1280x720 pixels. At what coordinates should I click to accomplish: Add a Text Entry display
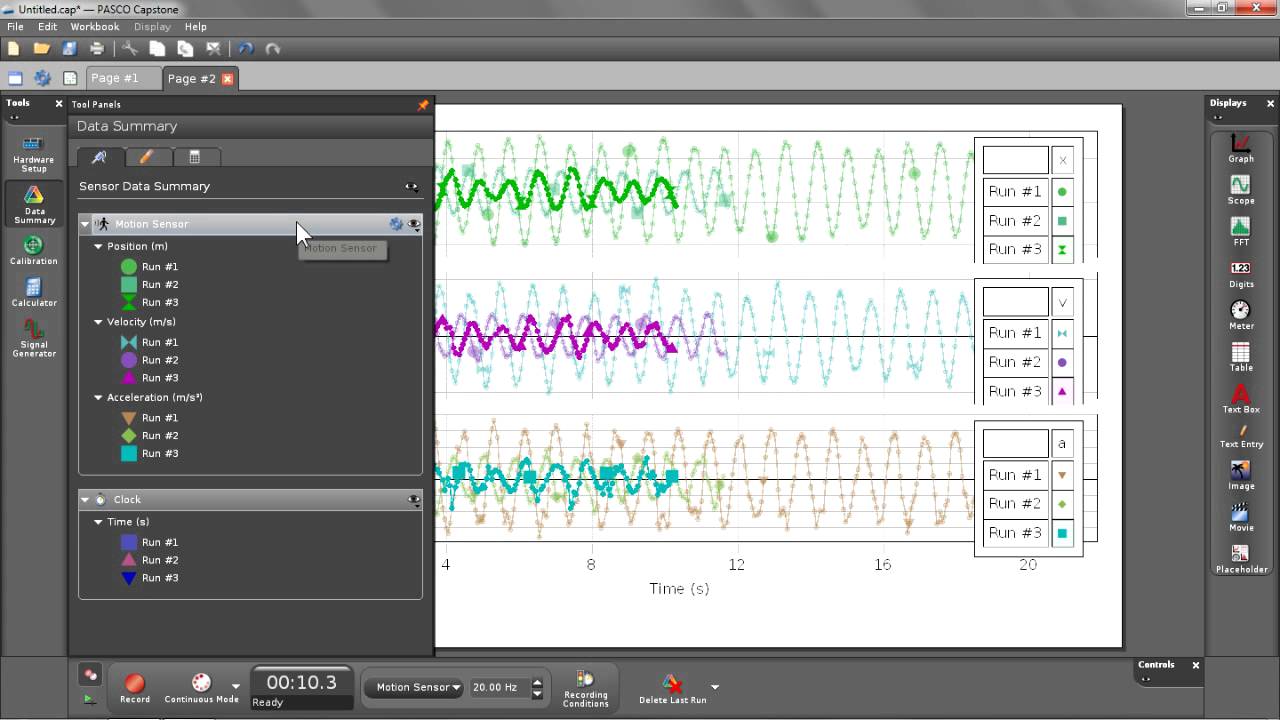[1241, 437]
